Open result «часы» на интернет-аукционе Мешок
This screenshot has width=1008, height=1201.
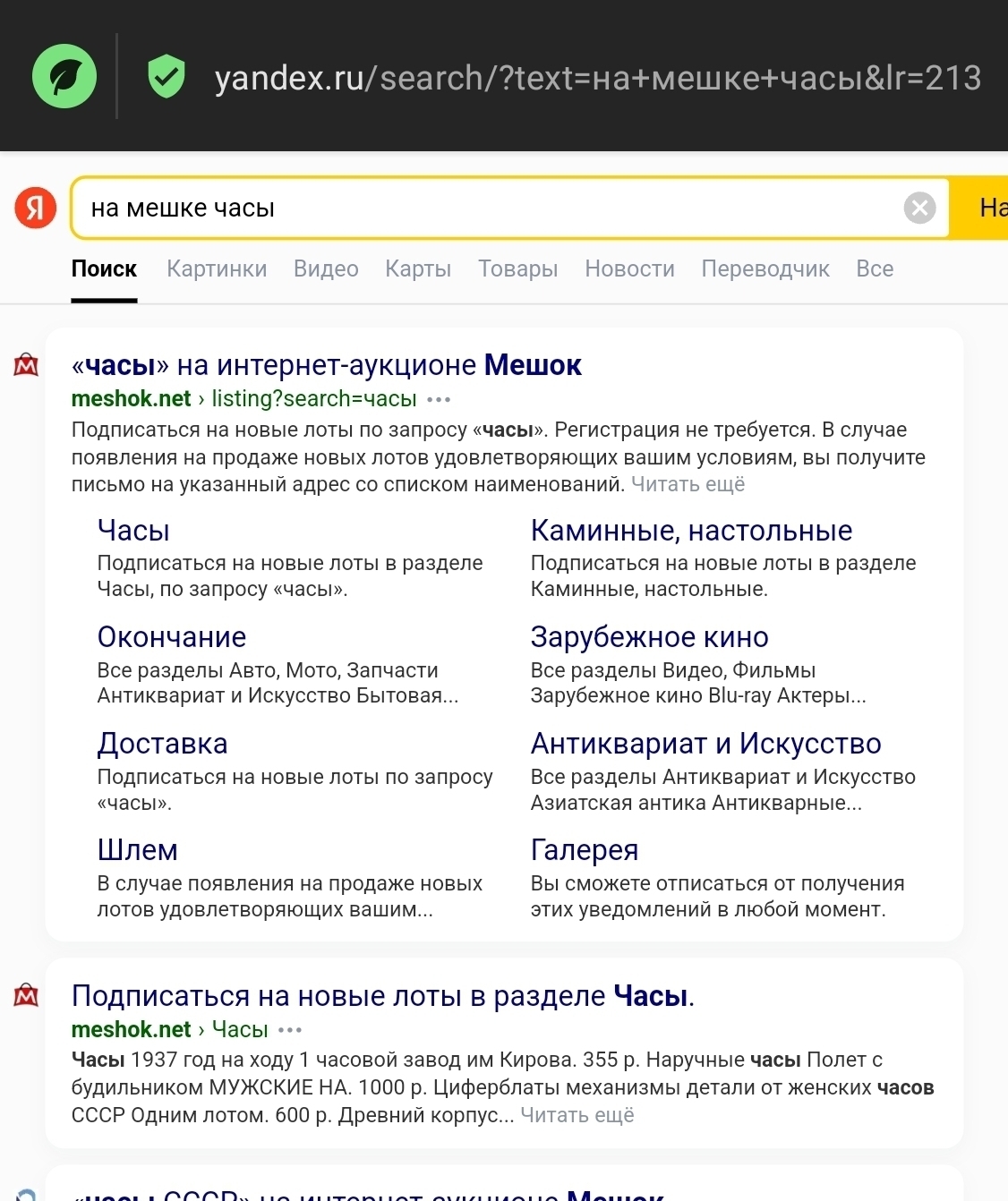(327, 365)
